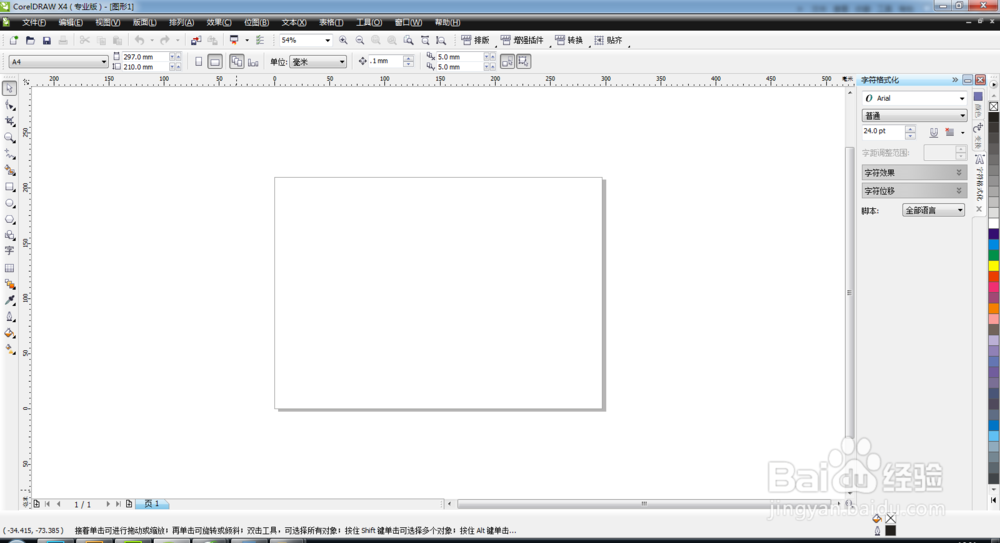Set page to portrait orientation
This screenshot has height=543, width=1000.
point(198,62)
